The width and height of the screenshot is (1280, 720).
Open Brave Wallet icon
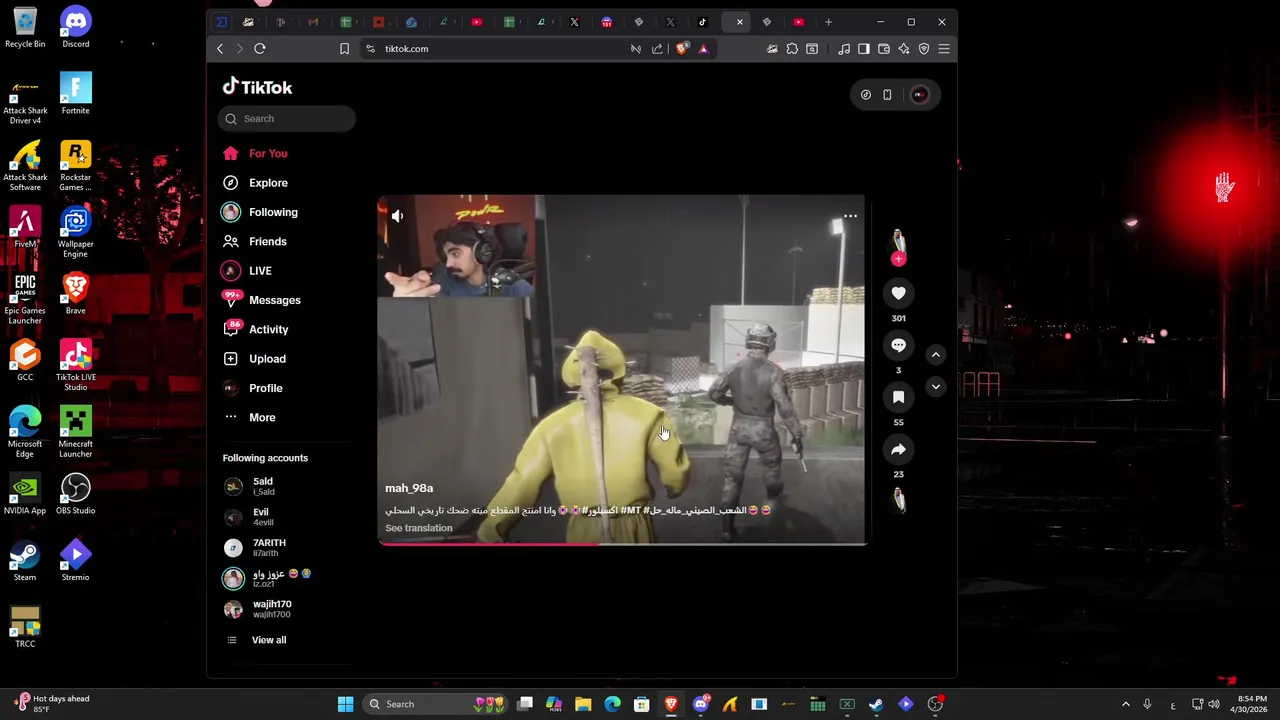pos(885,48)
